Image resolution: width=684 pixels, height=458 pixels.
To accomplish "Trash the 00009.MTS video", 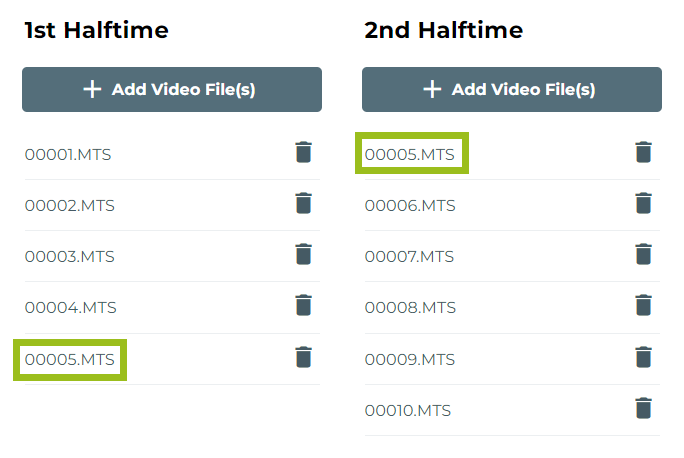I will pos(643,357).
